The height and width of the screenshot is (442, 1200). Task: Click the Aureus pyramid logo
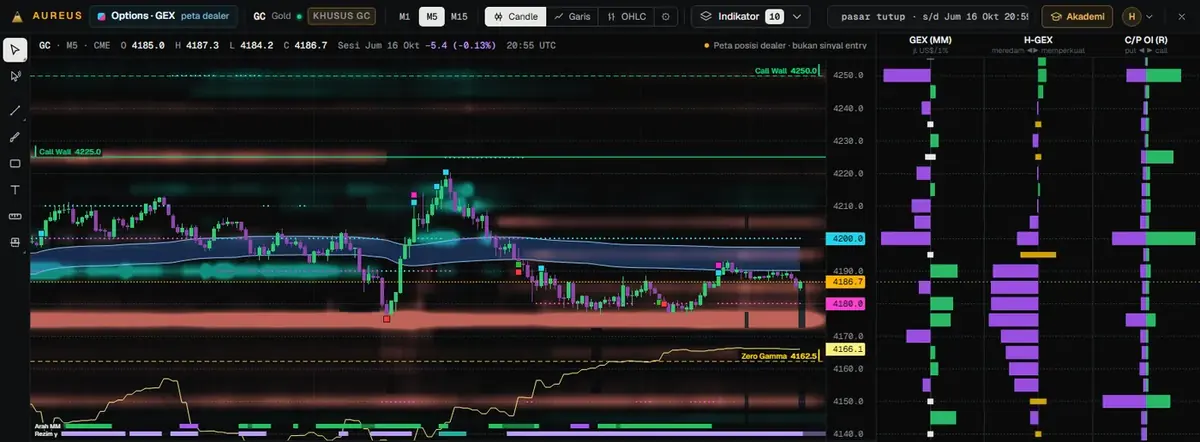point(16,17)
